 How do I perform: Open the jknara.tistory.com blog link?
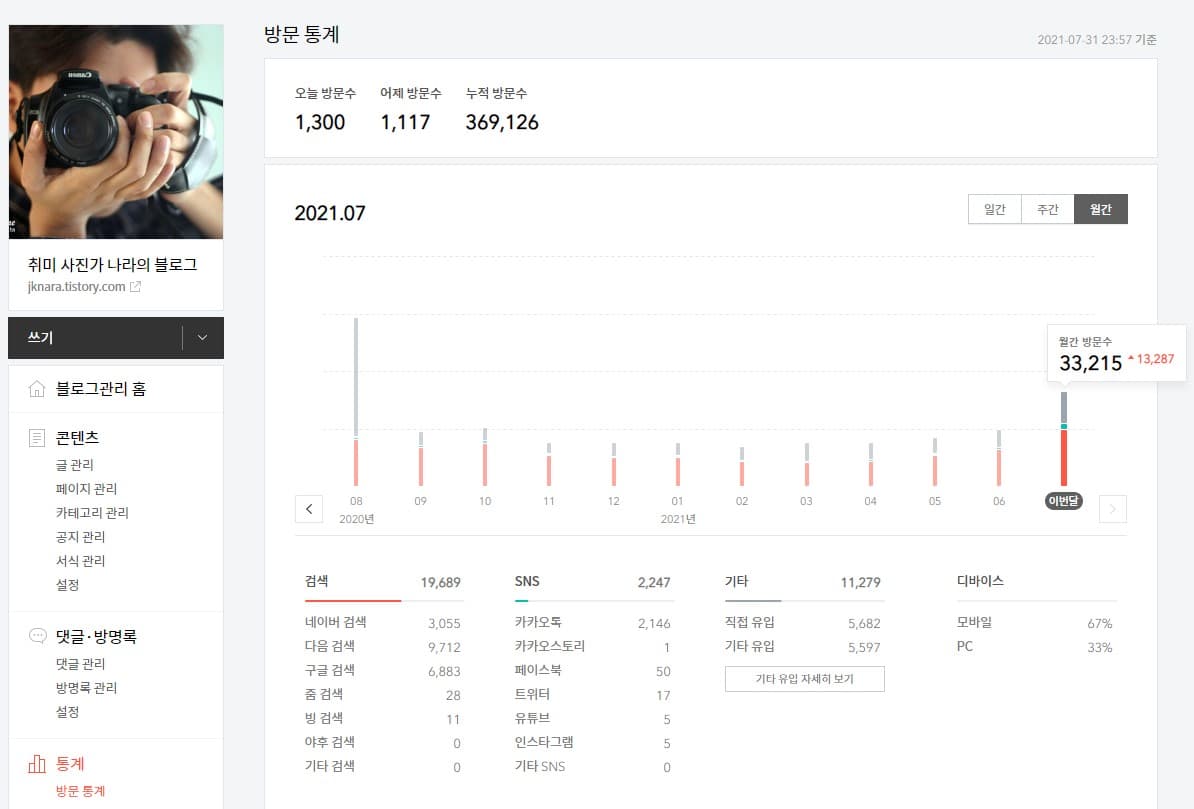click(x=77, y=287)
